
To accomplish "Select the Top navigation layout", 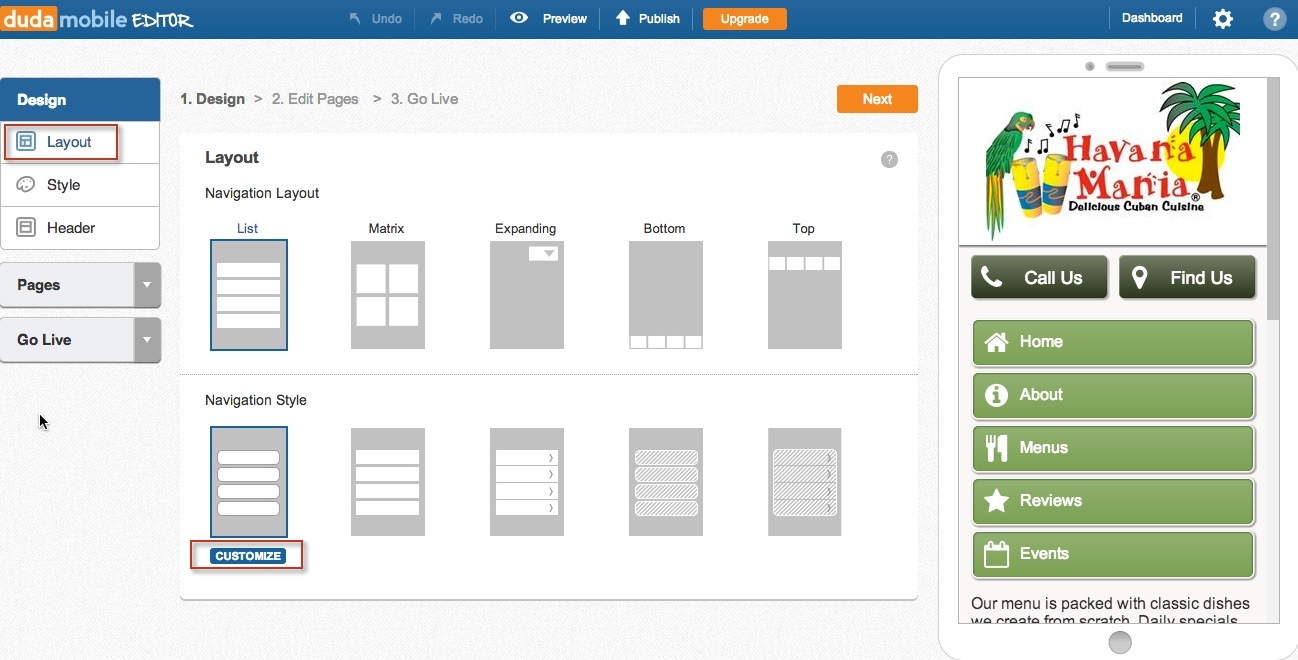I will 805,295.
